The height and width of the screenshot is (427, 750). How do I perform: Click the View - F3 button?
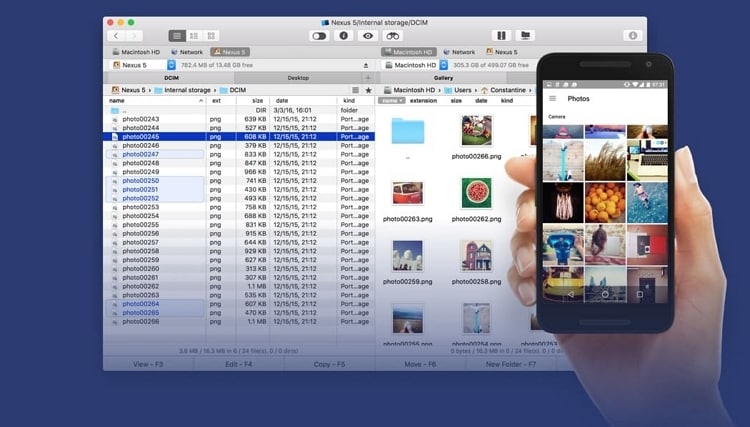pos(148,364)
